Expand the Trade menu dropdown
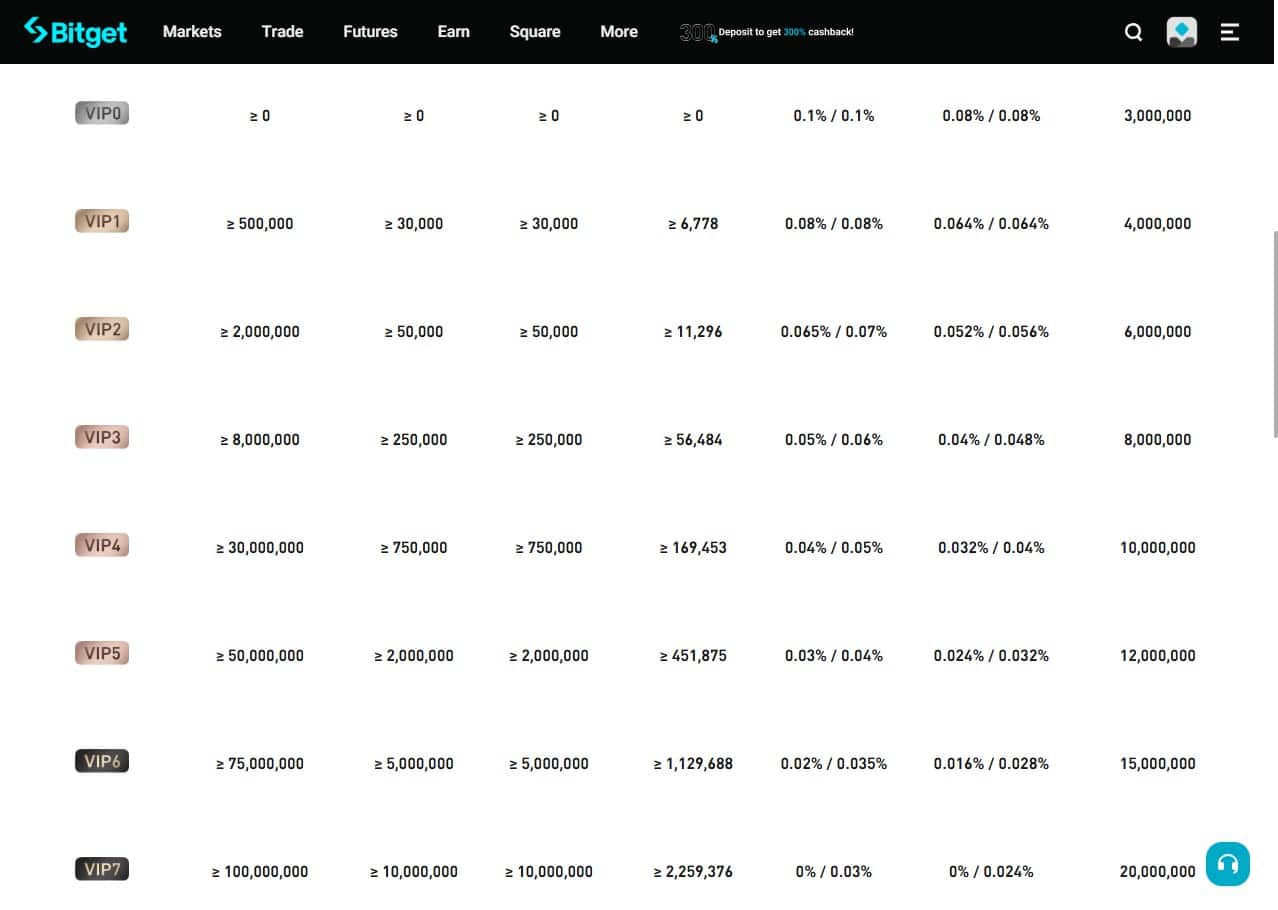1278x910 pixels. click(x=282, y=31)
